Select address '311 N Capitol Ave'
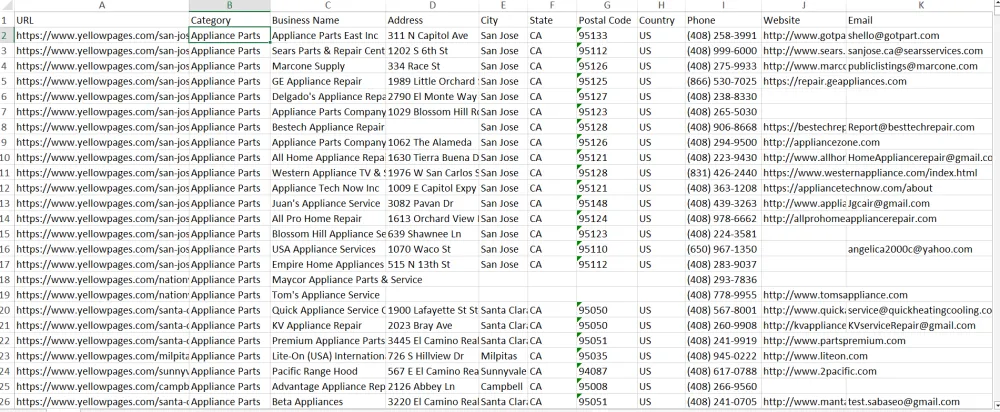The image size is (1000, 412). point(432,36)
